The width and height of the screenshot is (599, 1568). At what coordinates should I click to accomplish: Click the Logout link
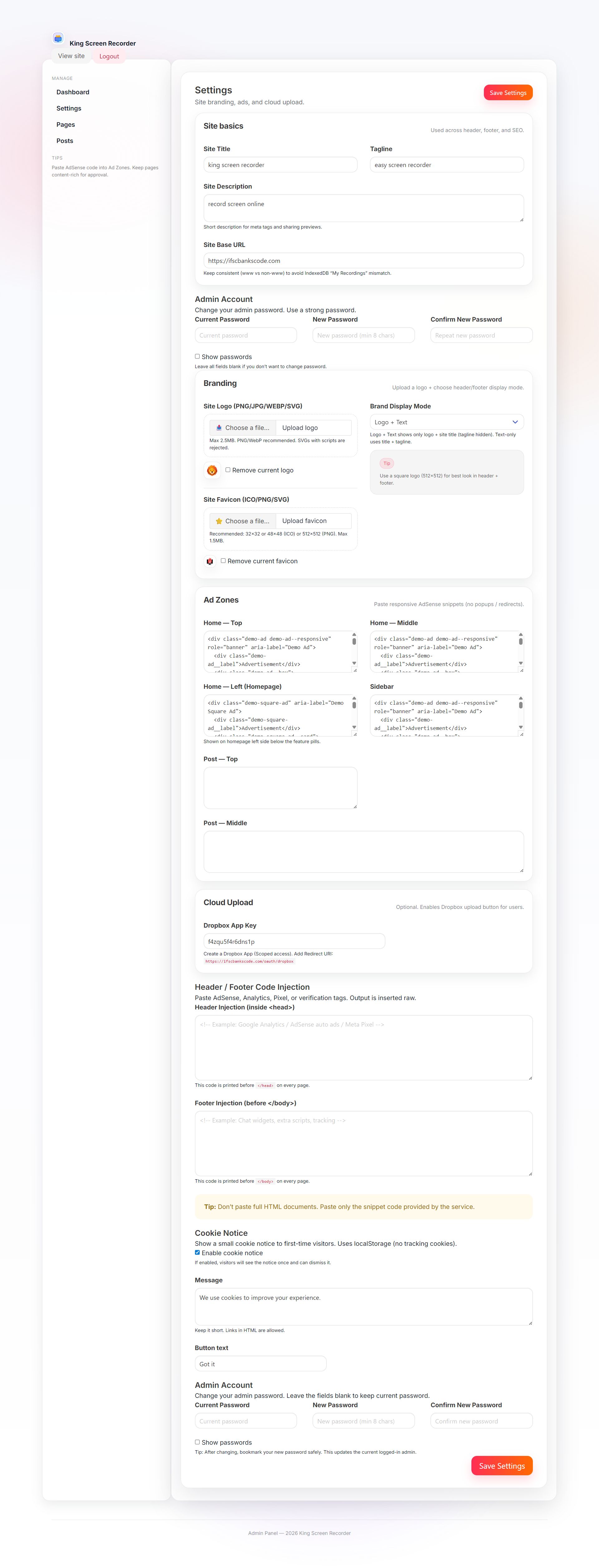109,56
